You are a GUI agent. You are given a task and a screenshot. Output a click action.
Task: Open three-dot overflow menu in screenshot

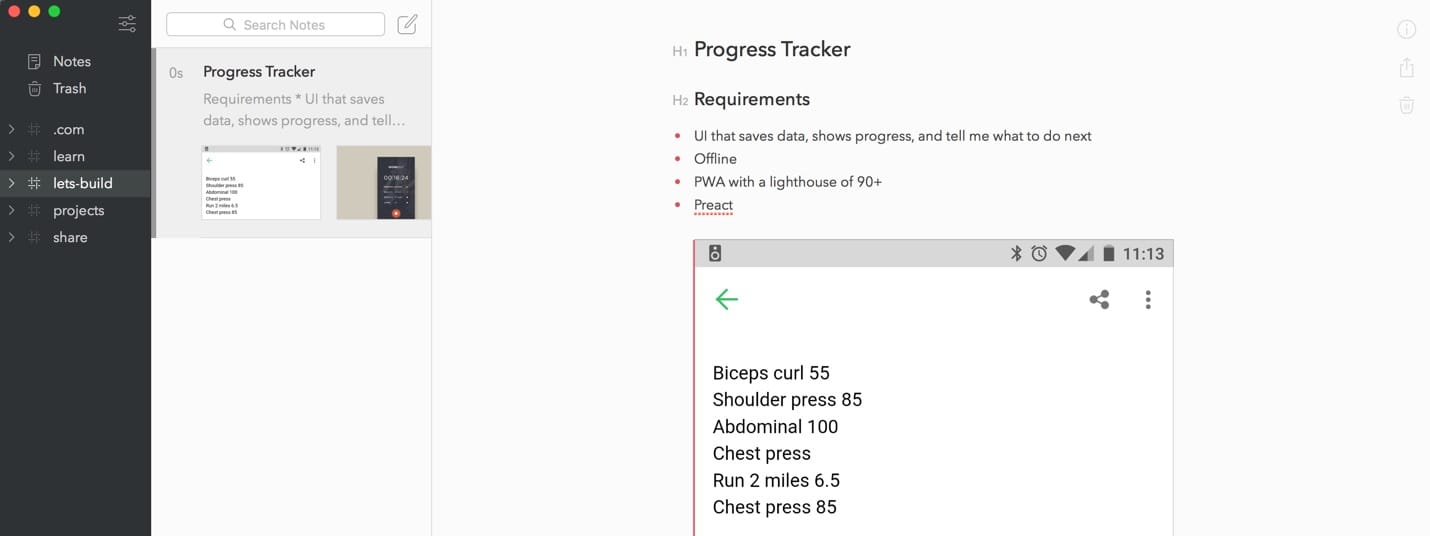pos(1148,299)
